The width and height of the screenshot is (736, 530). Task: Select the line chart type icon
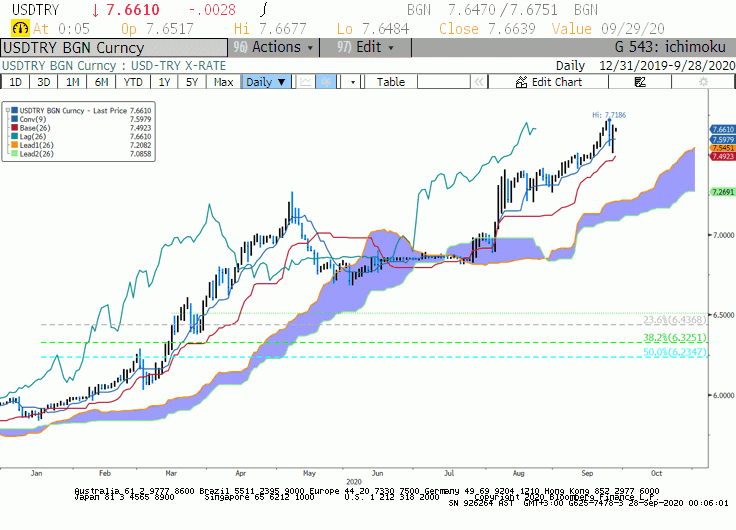306,82
